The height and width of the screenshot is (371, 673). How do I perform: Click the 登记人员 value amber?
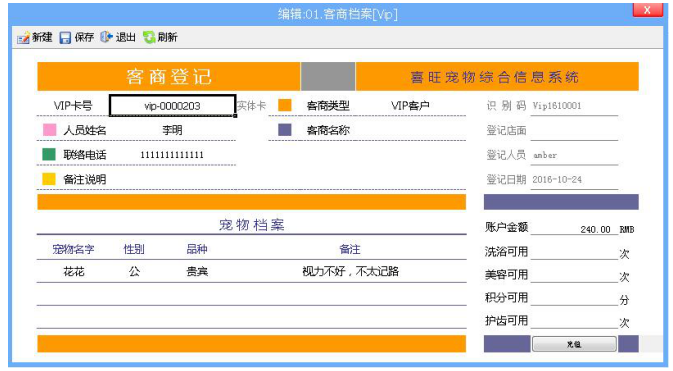click(x=545, y=155)
